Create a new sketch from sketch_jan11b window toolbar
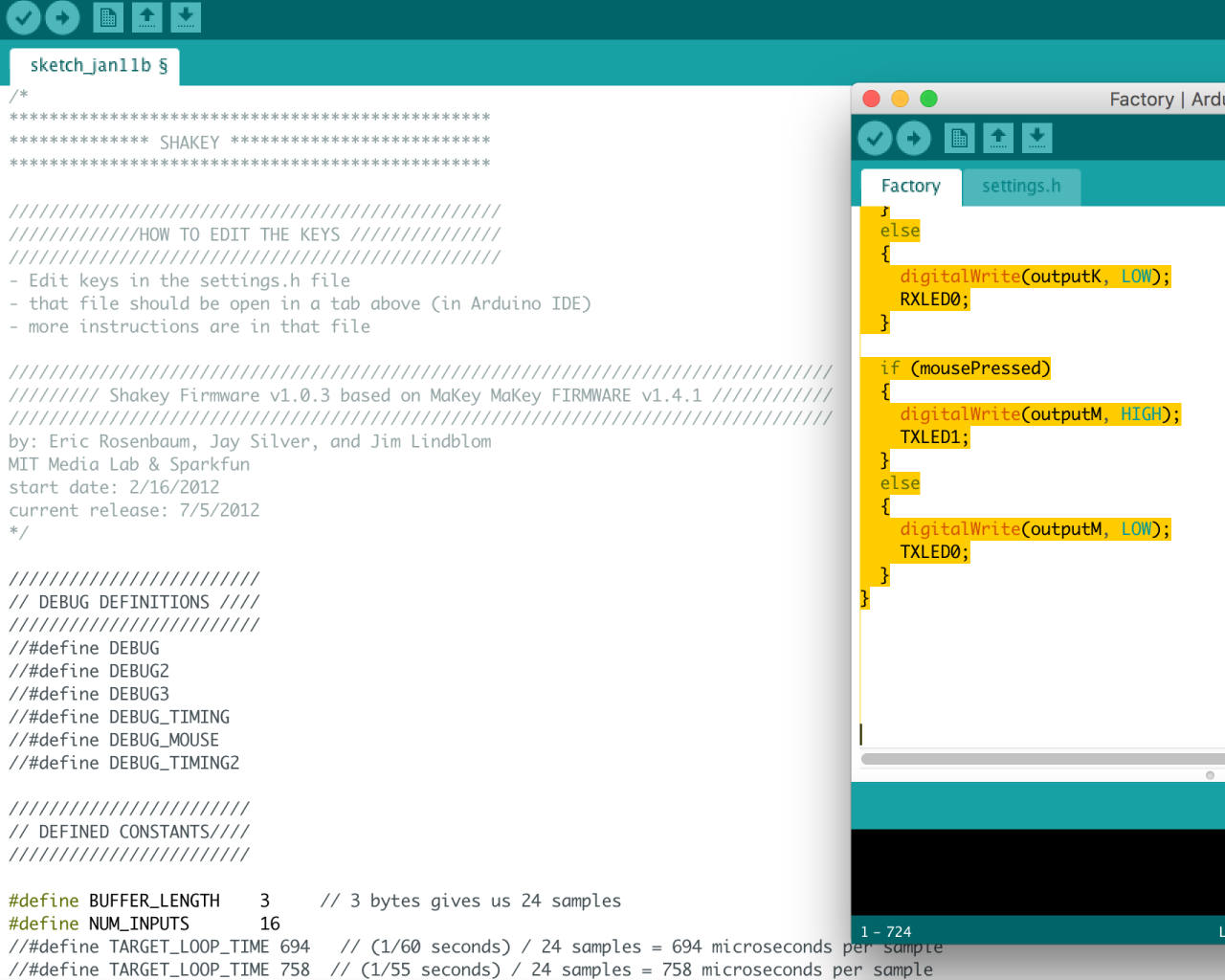 (108, 17)
